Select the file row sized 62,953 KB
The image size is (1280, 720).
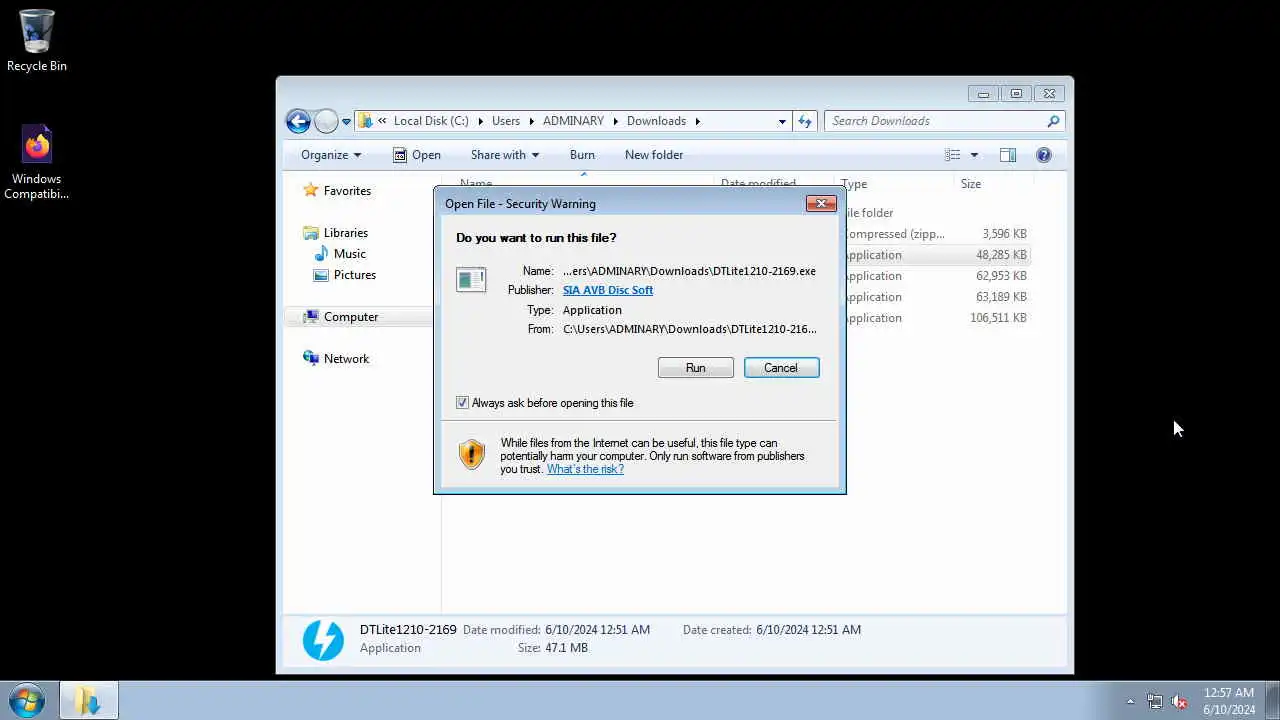click(937, 276)
